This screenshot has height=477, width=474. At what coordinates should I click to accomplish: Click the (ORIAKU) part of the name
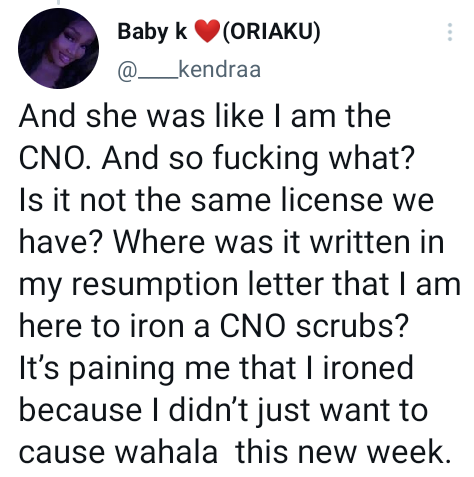point(271,32)
